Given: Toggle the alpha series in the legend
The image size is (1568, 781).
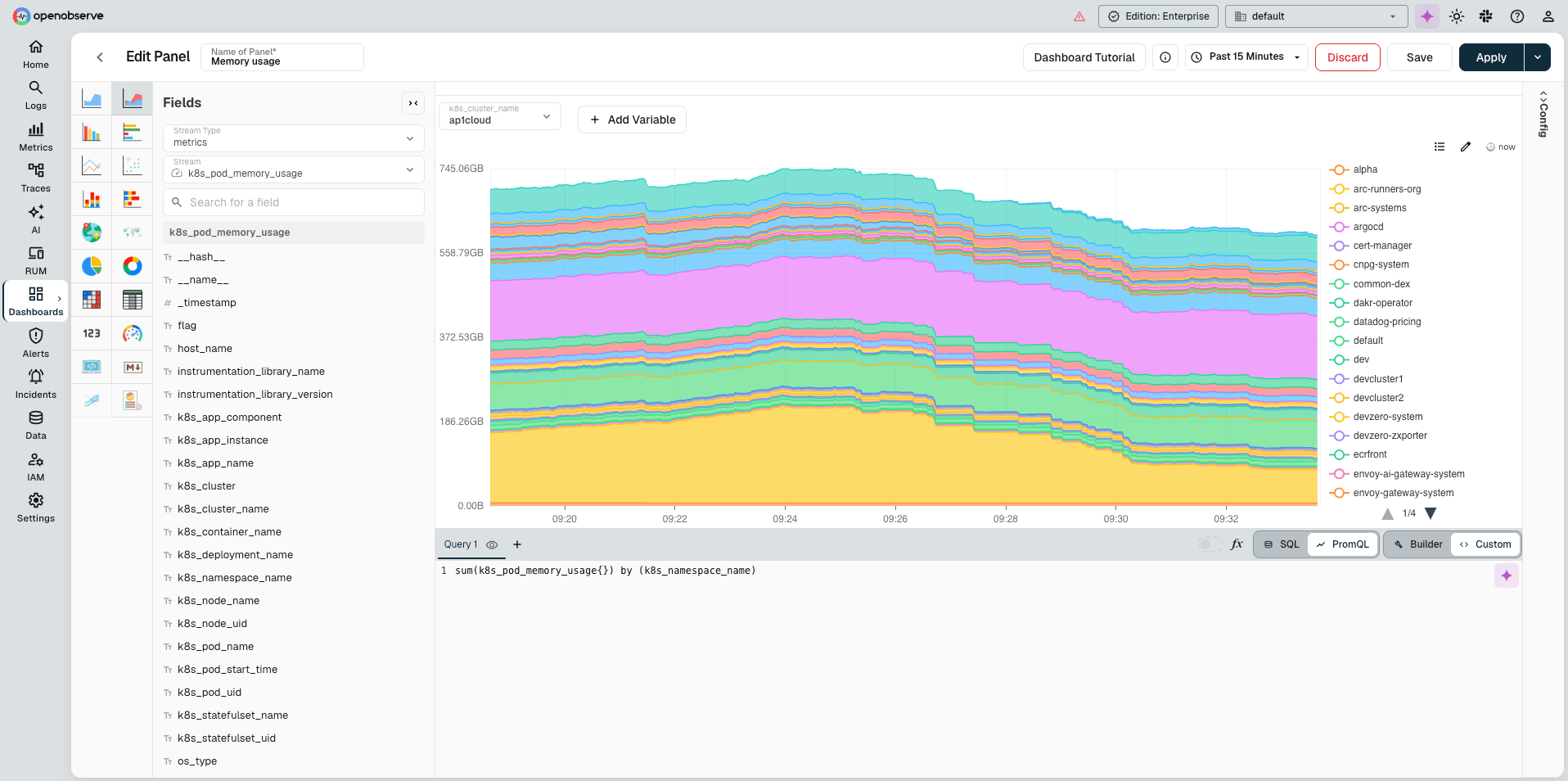Looking at the screenshot, I should click(x=1354, y=169).
